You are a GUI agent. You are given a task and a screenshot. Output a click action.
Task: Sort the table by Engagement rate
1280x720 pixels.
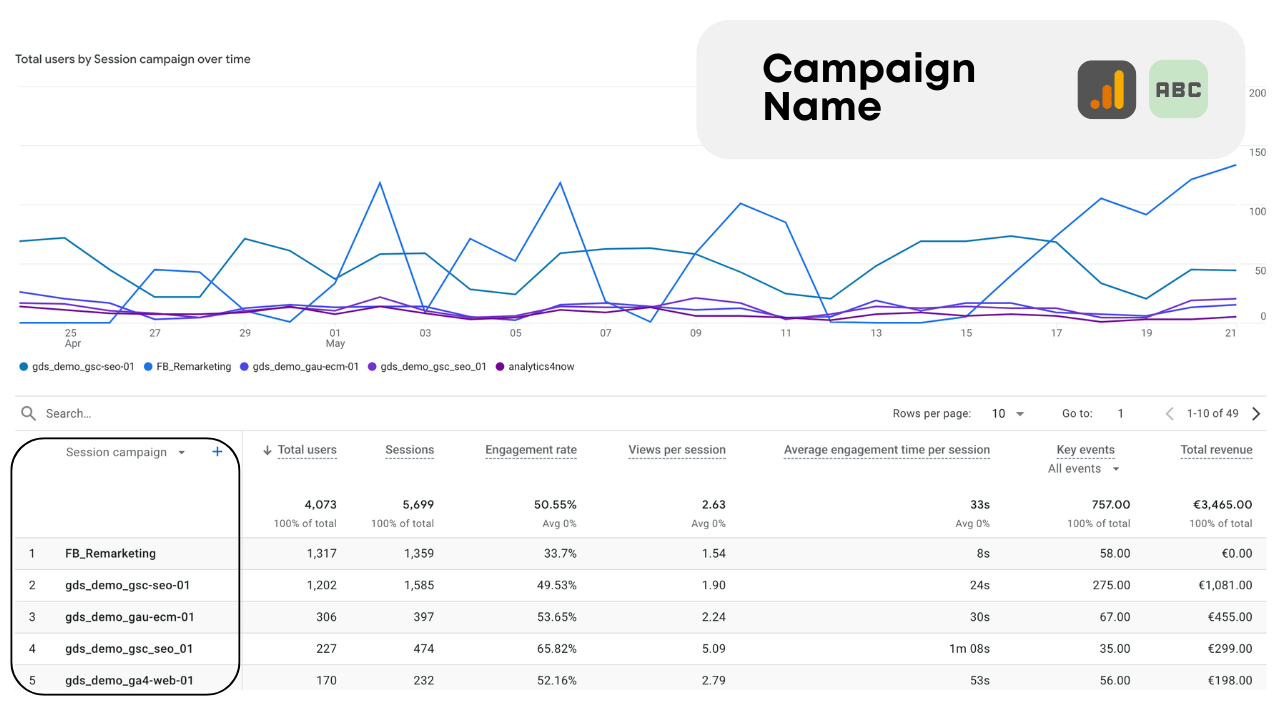point(531,449)
